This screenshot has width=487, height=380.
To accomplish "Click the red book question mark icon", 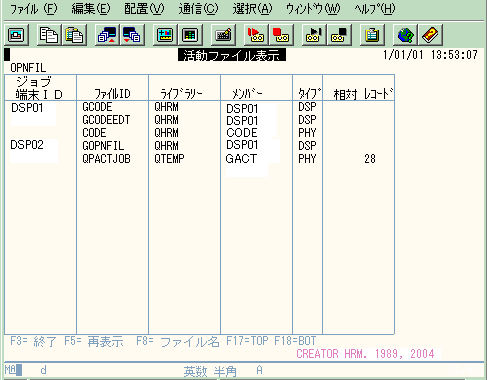I will 430,35.
